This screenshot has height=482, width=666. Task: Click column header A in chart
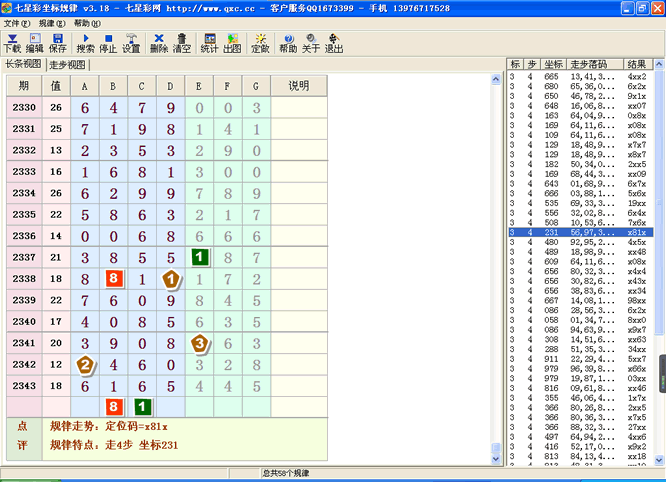85,86
